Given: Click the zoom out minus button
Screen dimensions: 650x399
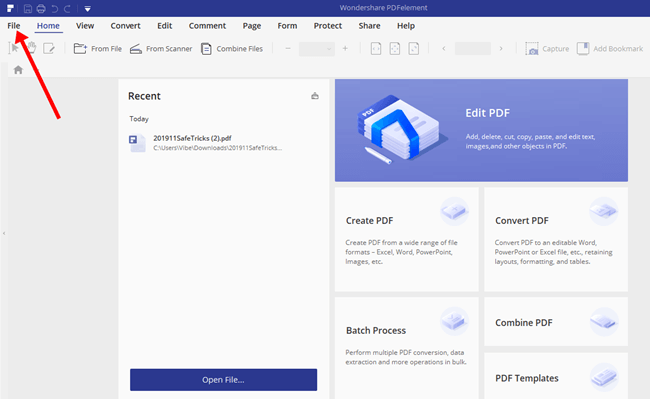Looking at the screenshot, I should [288, 48].
